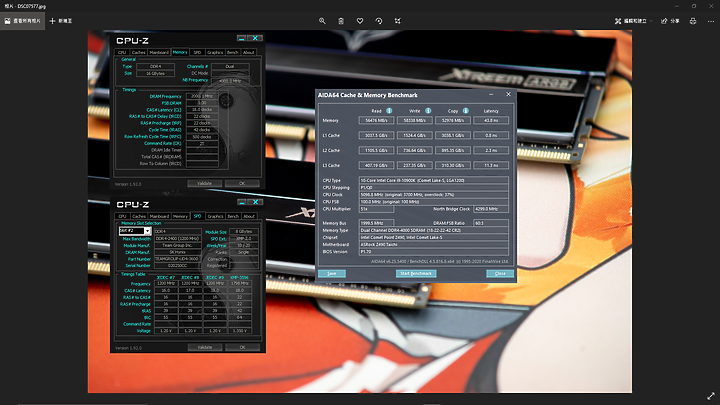Click the CPU Type field in AIDA64
This screenshot has height=405, width=720.
click(x=433, y=180)
